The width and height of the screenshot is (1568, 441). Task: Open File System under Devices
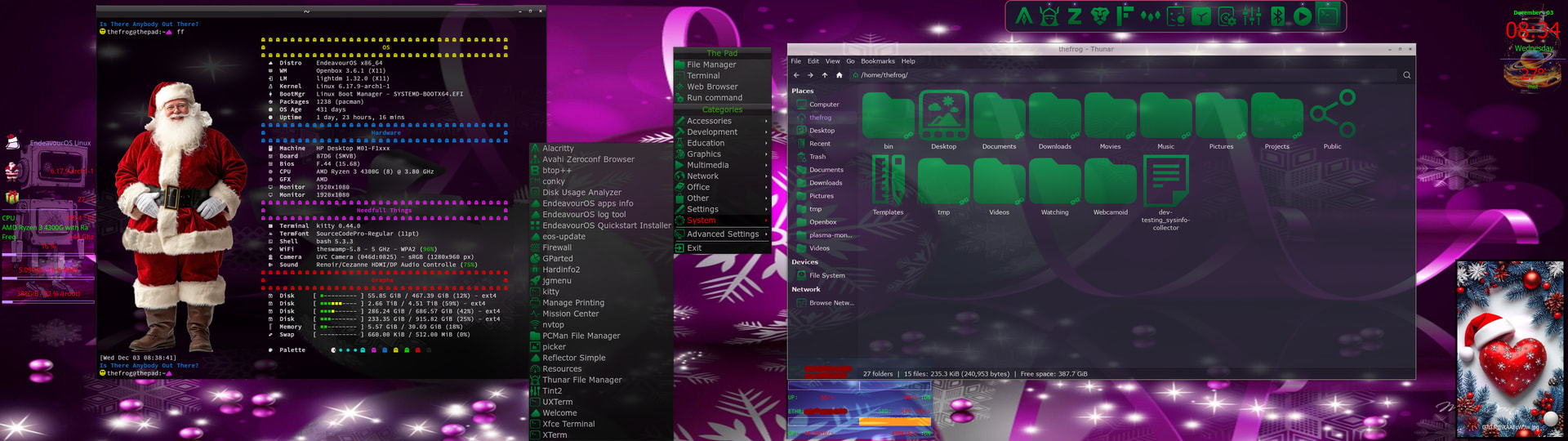[826, 276]
